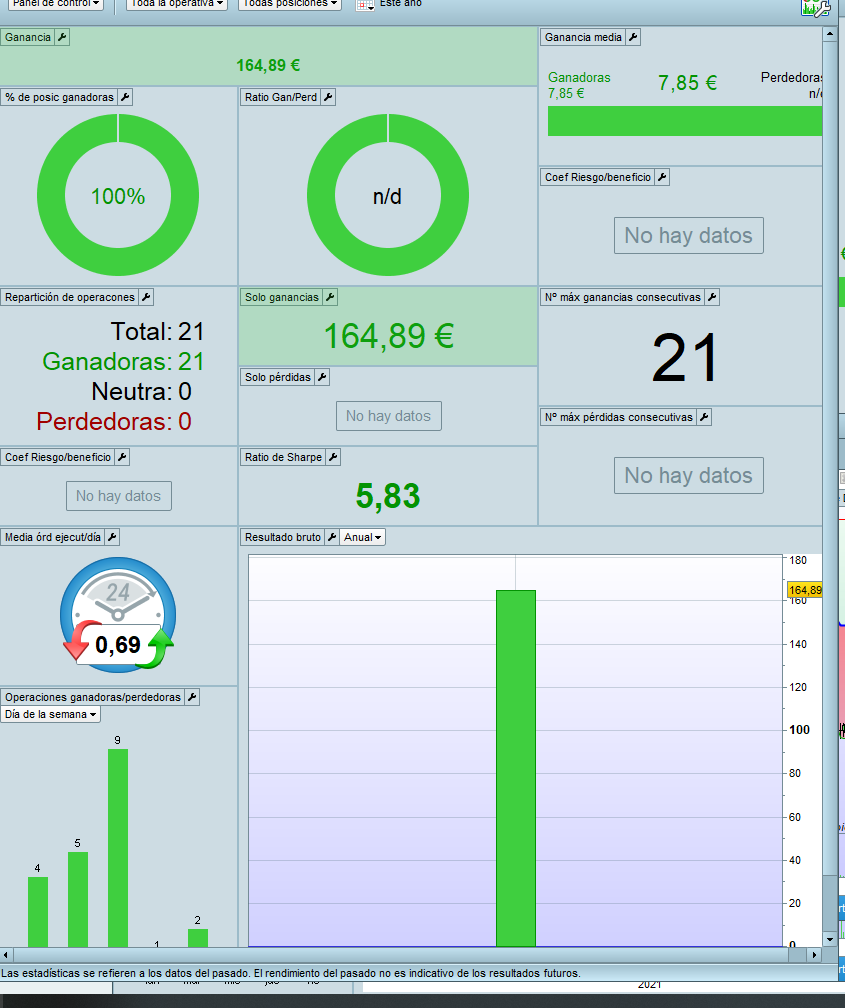Click the large 164,89 € Solo ganancias value
Image resolution: width=845 pixels, height=1008 pixels.
(x=388, y=336)
